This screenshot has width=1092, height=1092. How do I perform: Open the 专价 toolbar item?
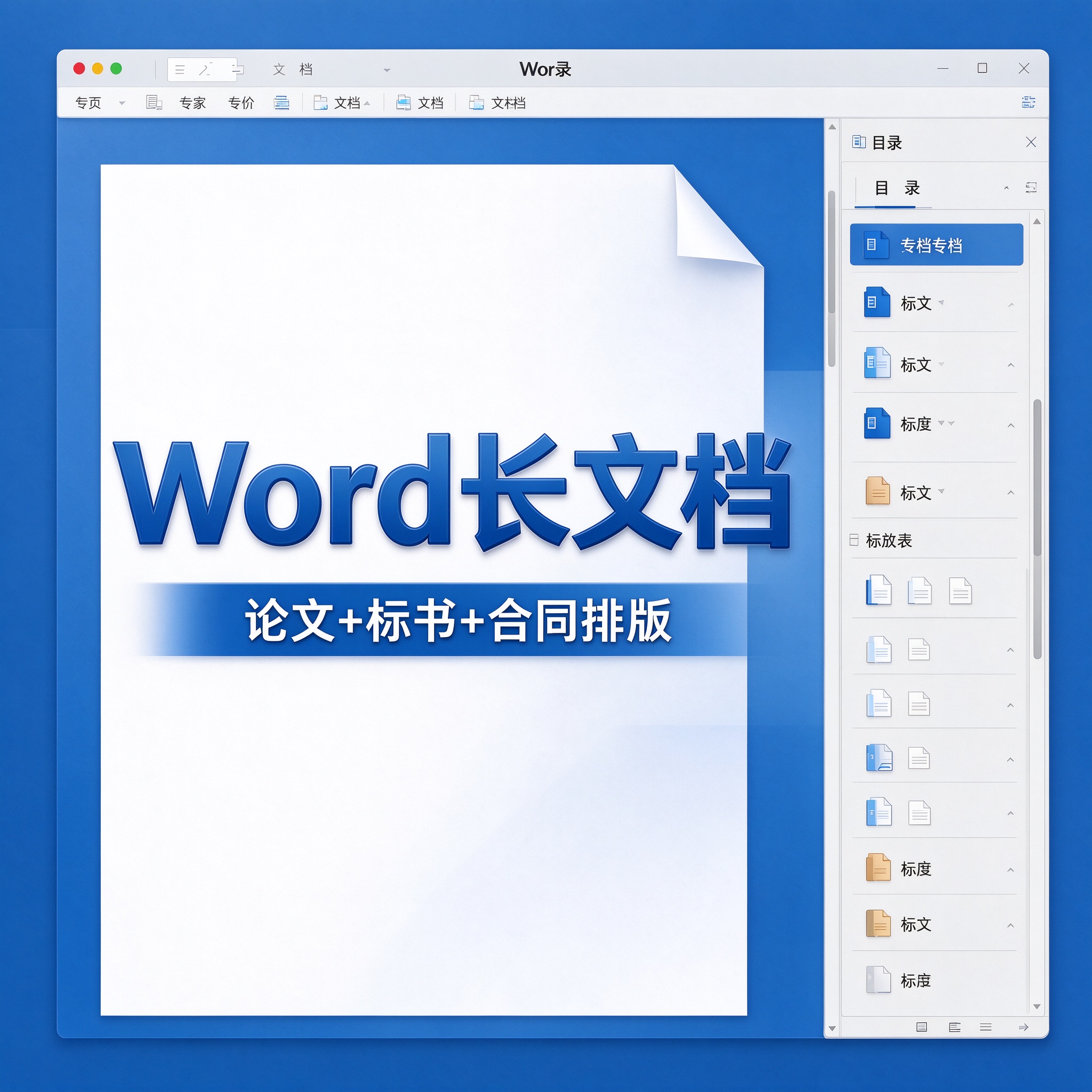(241, 103)
